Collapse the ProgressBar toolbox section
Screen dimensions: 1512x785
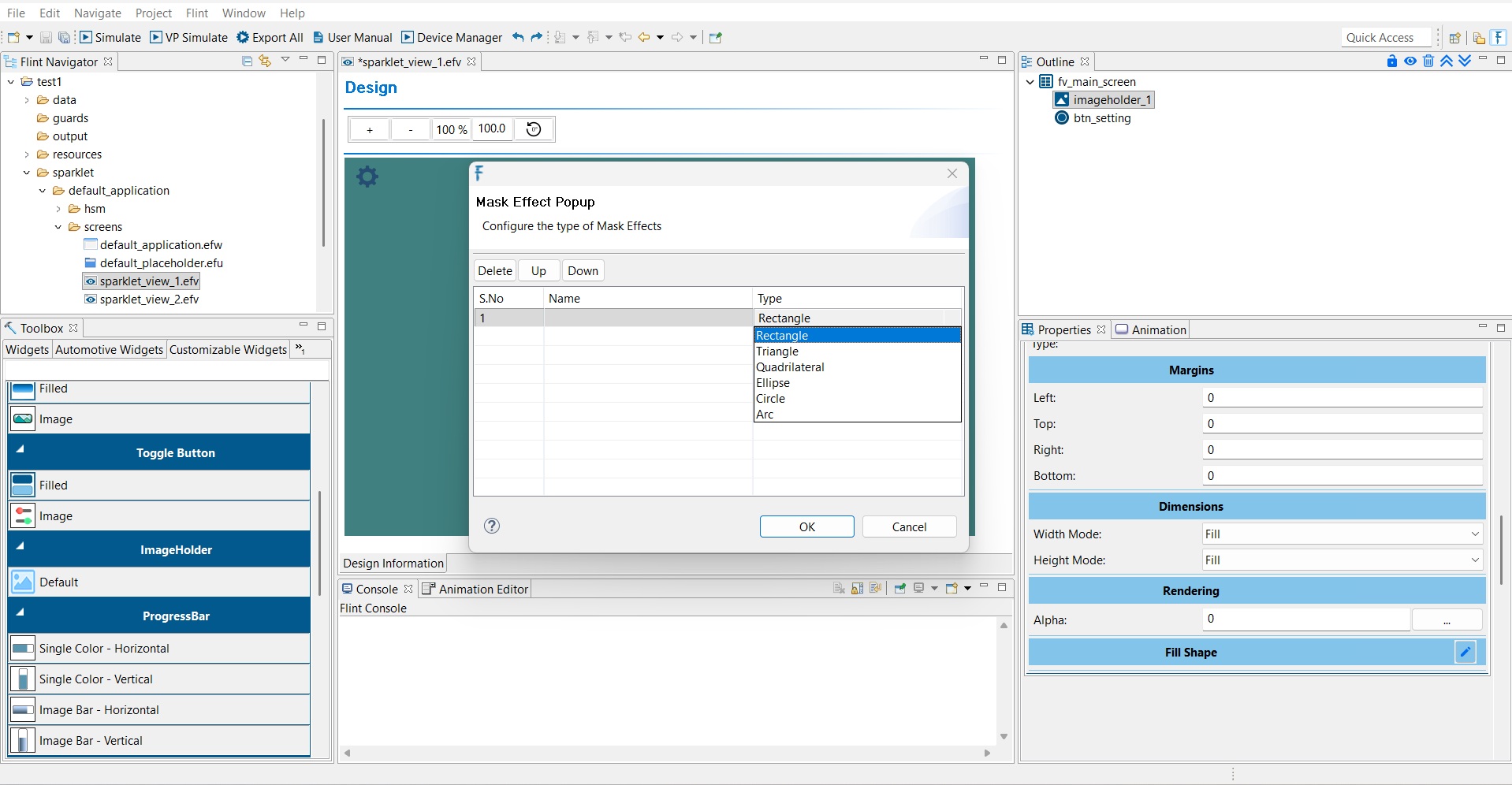coord(20,612)
